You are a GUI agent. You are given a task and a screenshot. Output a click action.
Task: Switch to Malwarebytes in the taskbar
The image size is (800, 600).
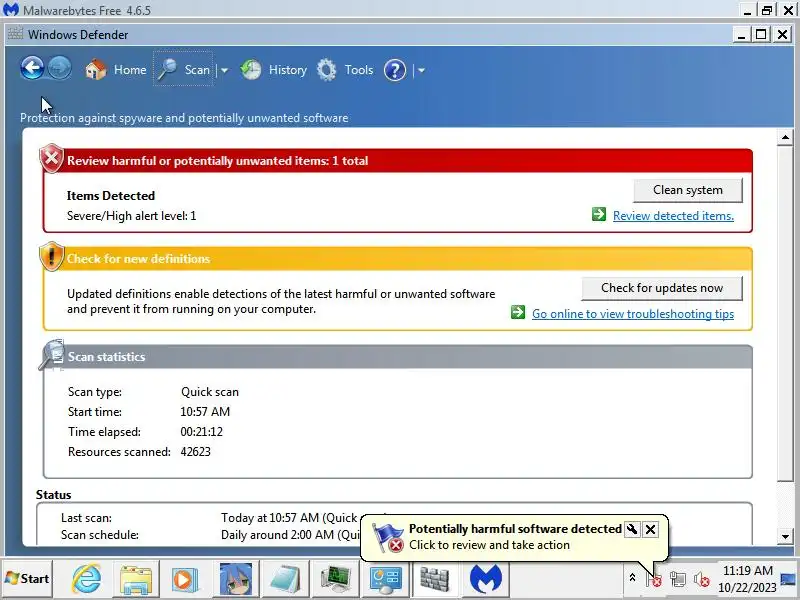[x=485, y=579]
